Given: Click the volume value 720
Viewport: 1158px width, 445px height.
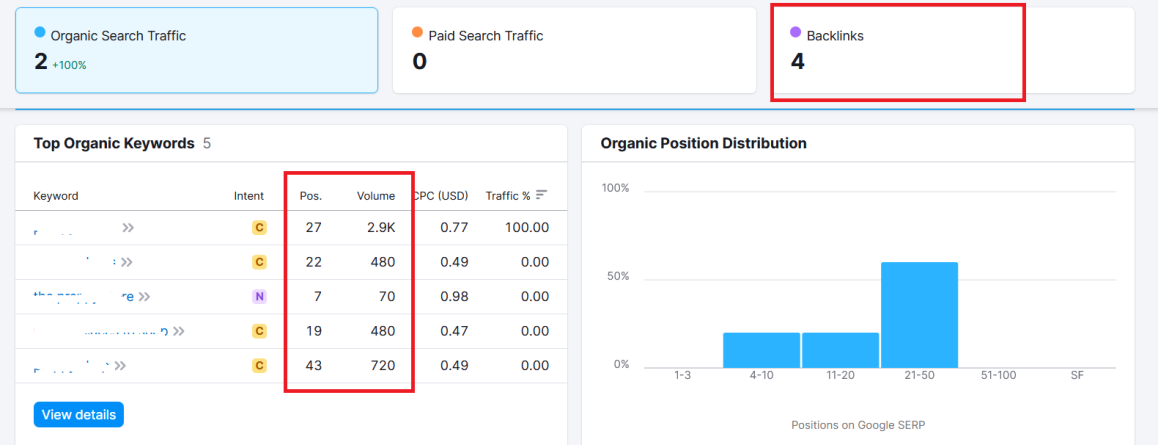Looking at the screenshot, I should (x=383, y=365).
